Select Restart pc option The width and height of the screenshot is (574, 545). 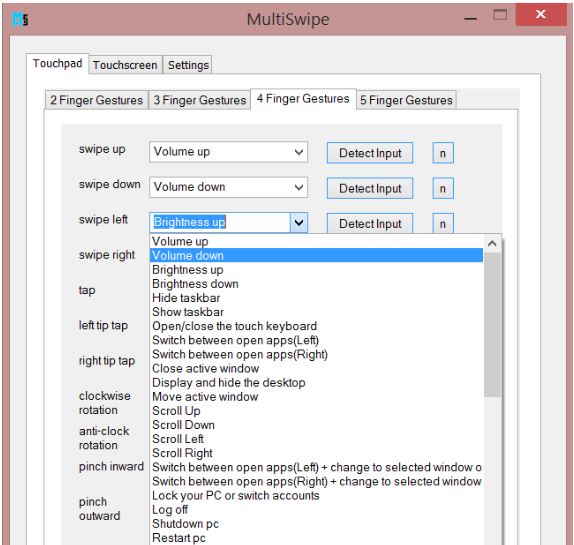point(317,538)
